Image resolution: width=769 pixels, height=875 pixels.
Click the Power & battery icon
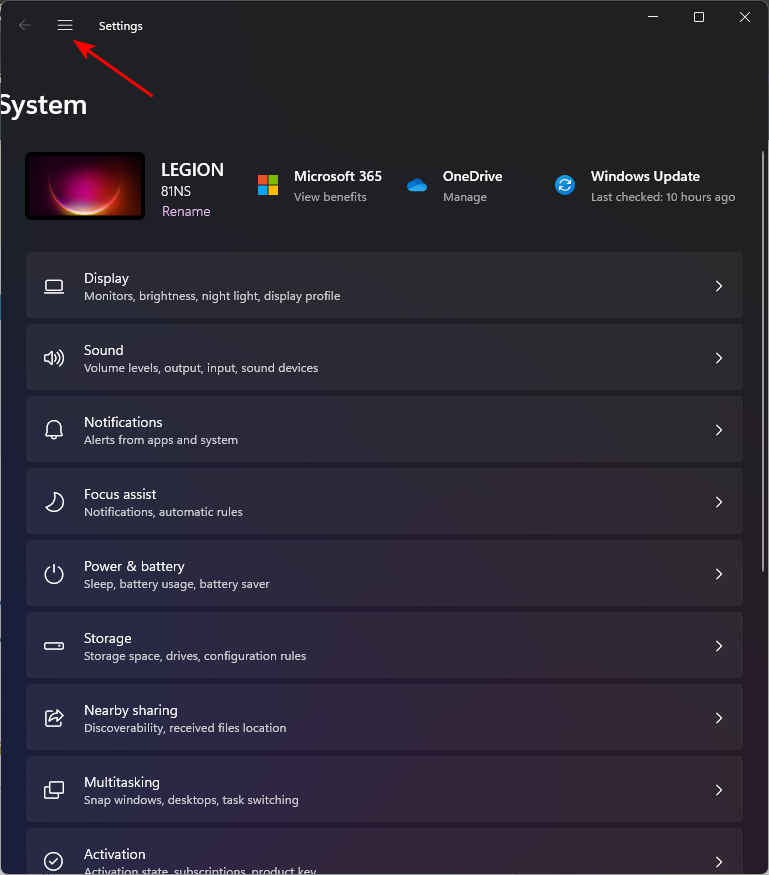click(54, 574)
